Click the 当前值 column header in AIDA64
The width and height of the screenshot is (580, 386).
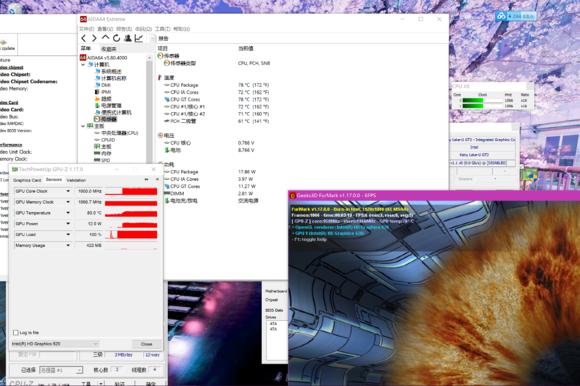[246, 48]
